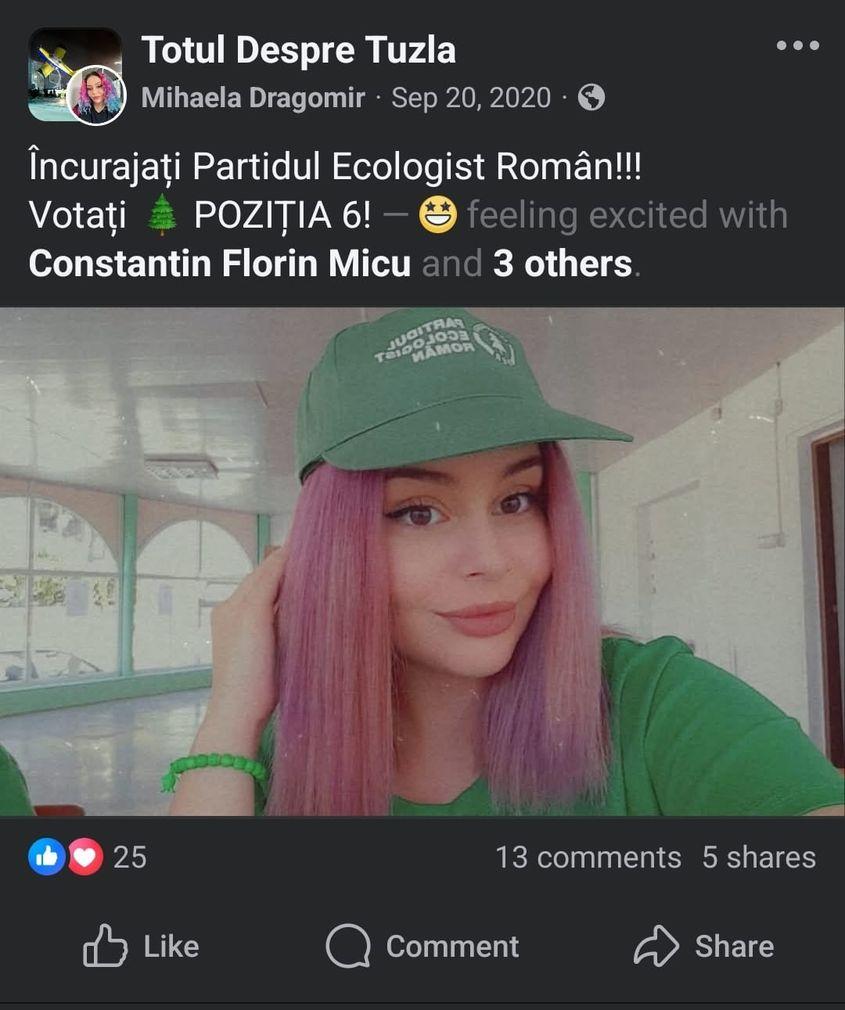The image size is (845, 1010).
Task: Click the Sep 20, 2020 timestamp
Action: pos(471,98)
